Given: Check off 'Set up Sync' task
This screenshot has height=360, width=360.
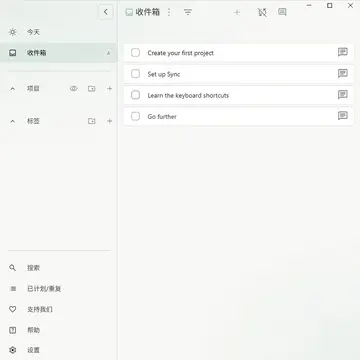Looking at the screenshot, I should [135, 74].
